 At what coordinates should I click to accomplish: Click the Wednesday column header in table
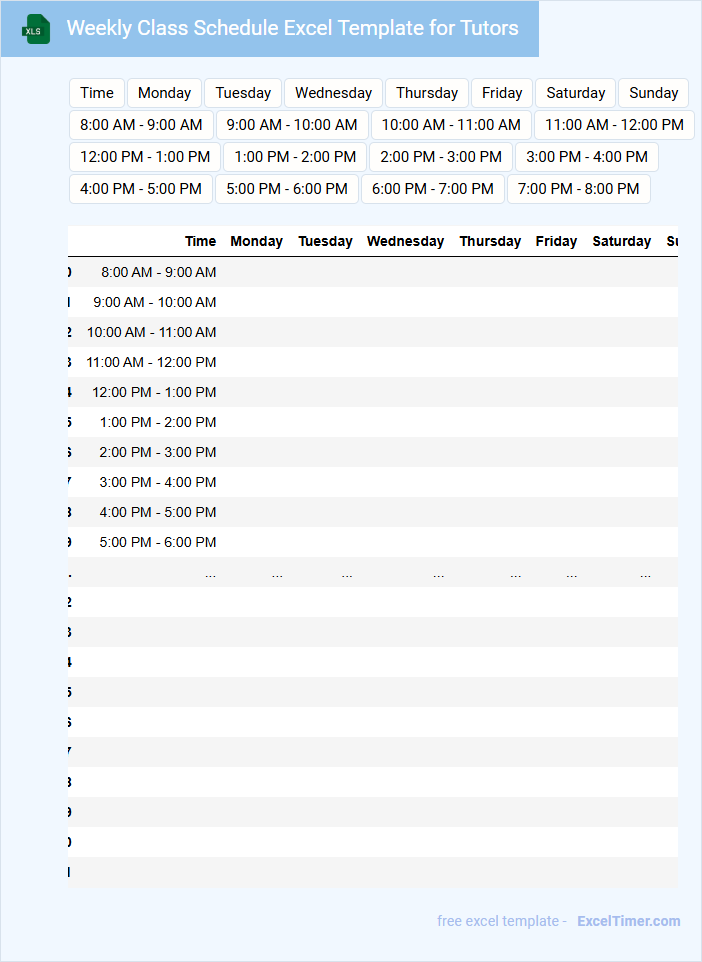coord(406,242)
